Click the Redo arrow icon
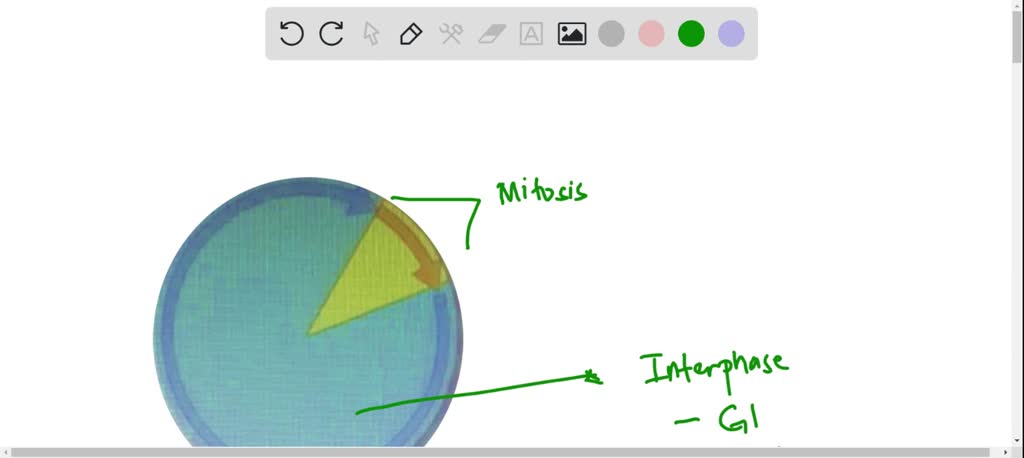Viewport: 1024px width, 458px height. [x=331, y=33]
